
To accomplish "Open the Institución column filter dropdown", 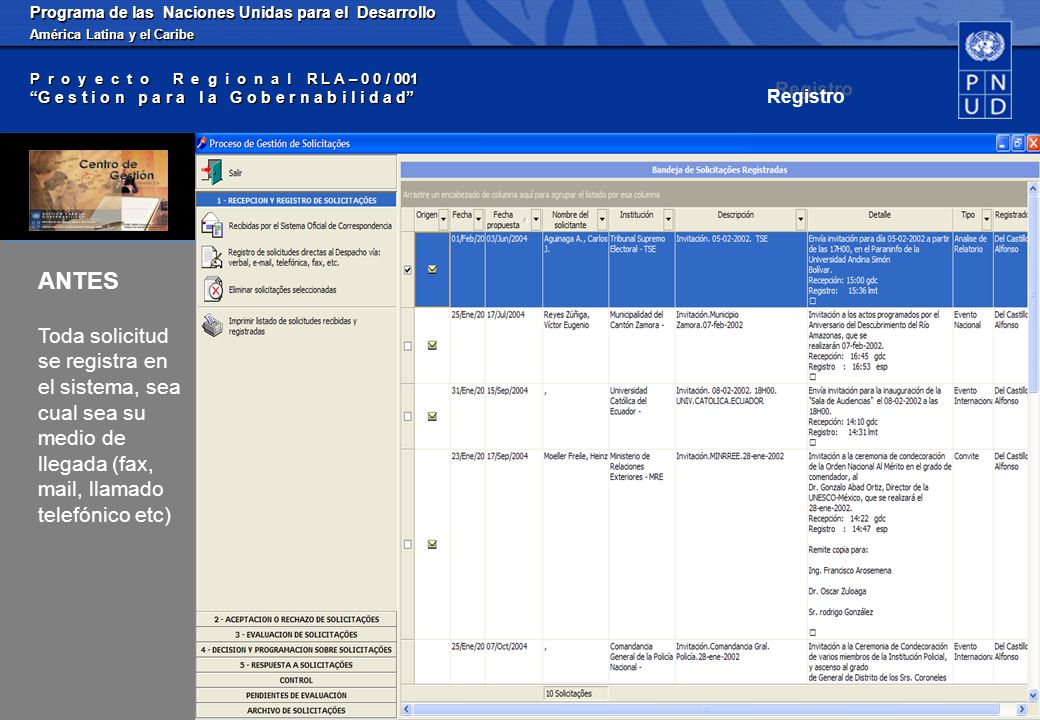I will point(668,219).
